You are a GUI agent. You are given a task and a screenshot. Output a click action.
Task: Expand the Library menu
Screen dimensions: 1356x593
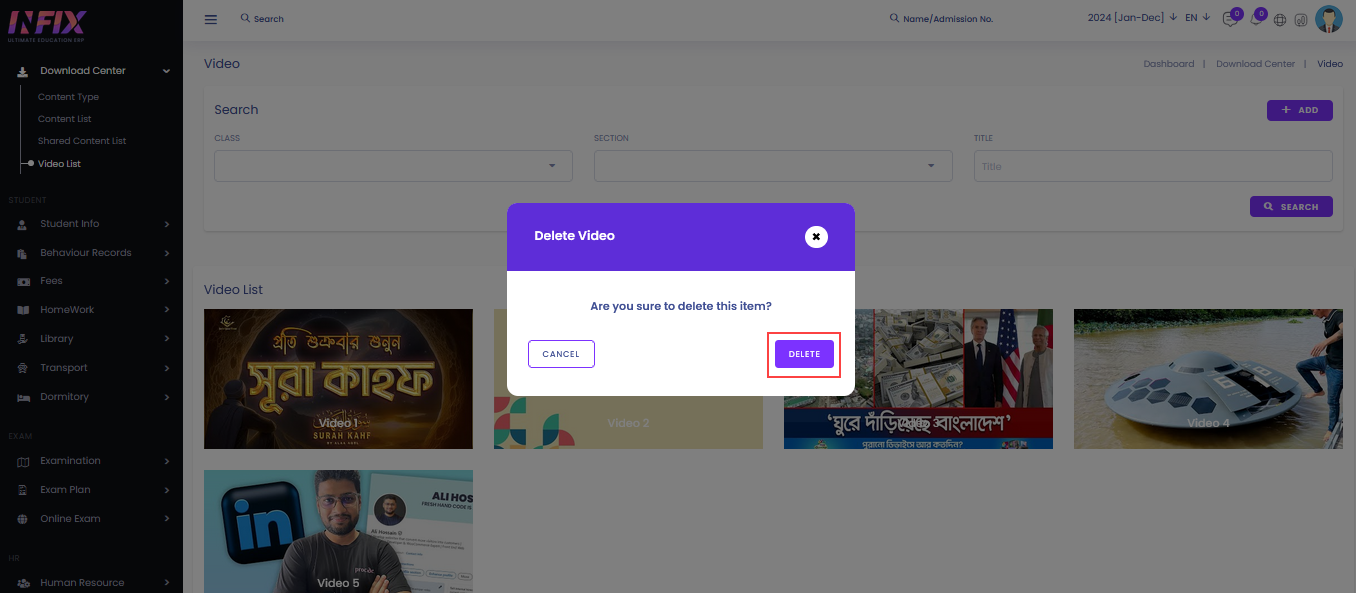click(x=91, y=339)
